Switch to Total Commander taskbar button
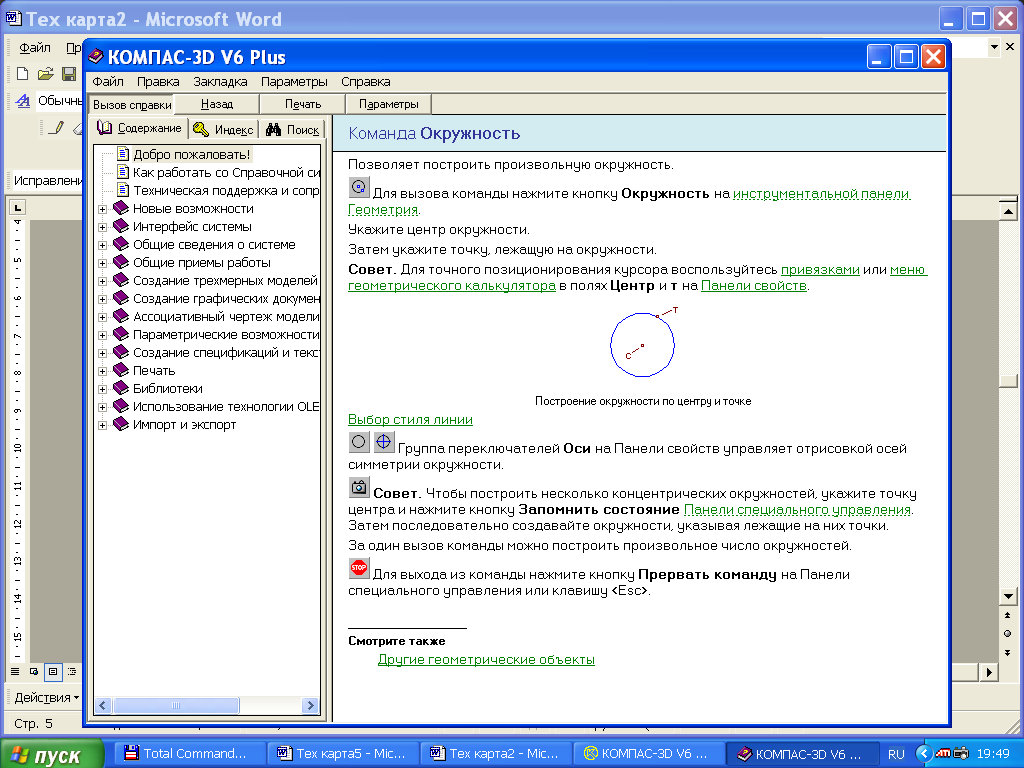 (x=190, y=753)
